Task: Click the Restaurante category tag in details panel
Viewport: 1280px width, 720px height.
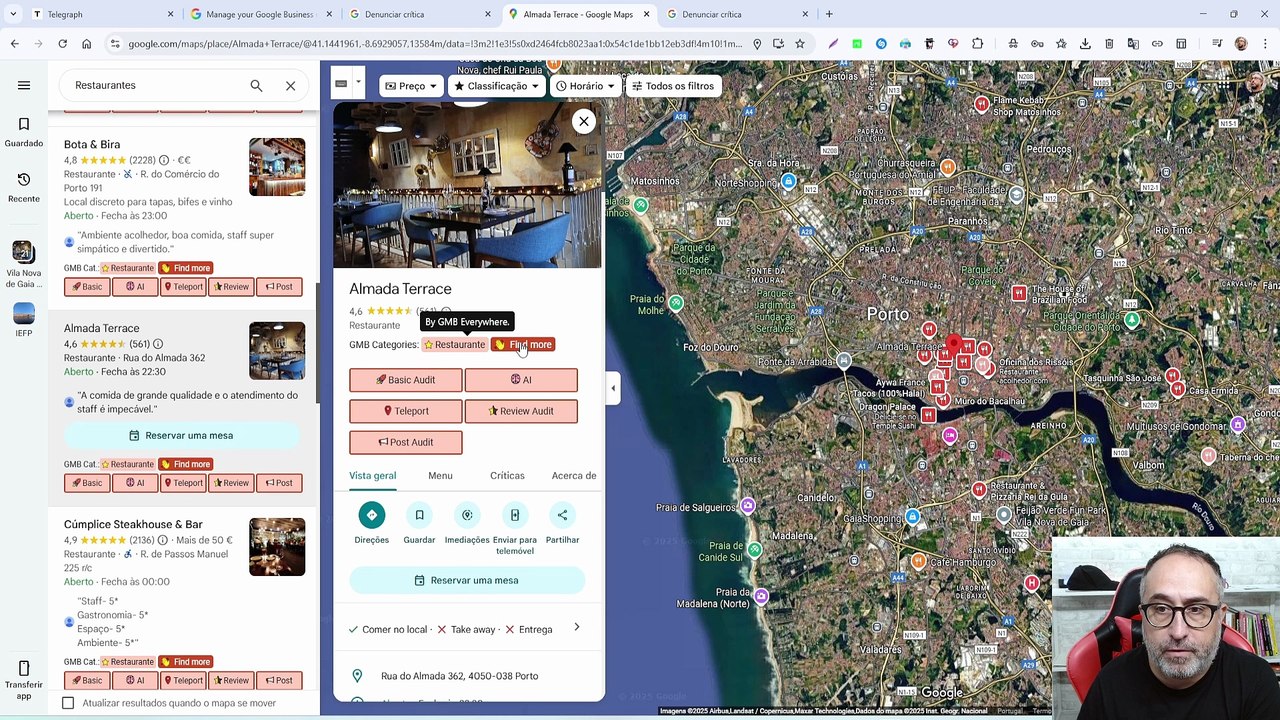Action: (455, 345)
